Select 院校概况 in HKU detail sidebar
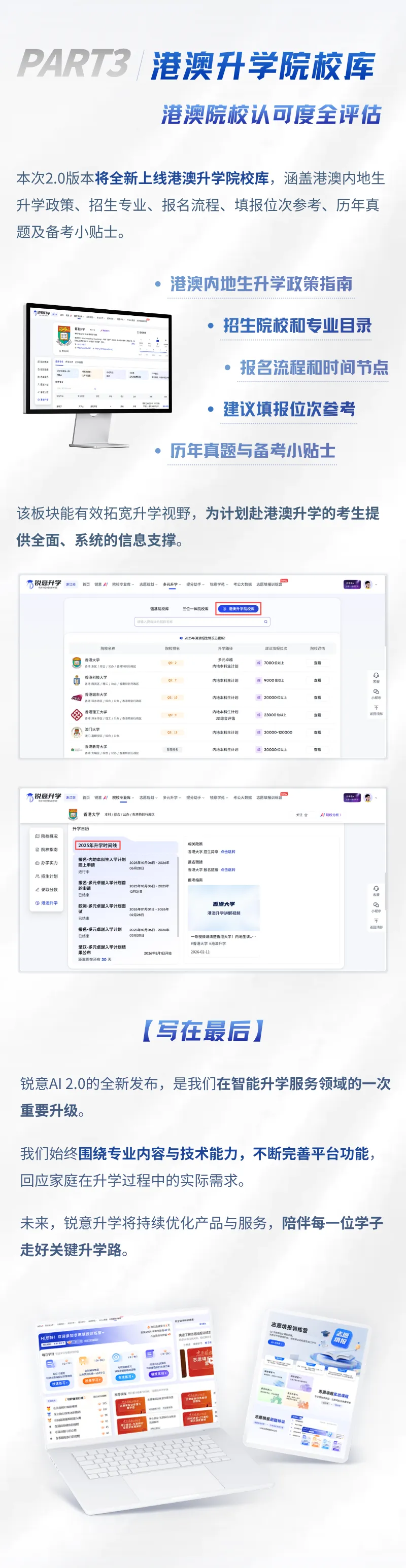The width and height of the screenshot is (406, 1568). [47, 836]
